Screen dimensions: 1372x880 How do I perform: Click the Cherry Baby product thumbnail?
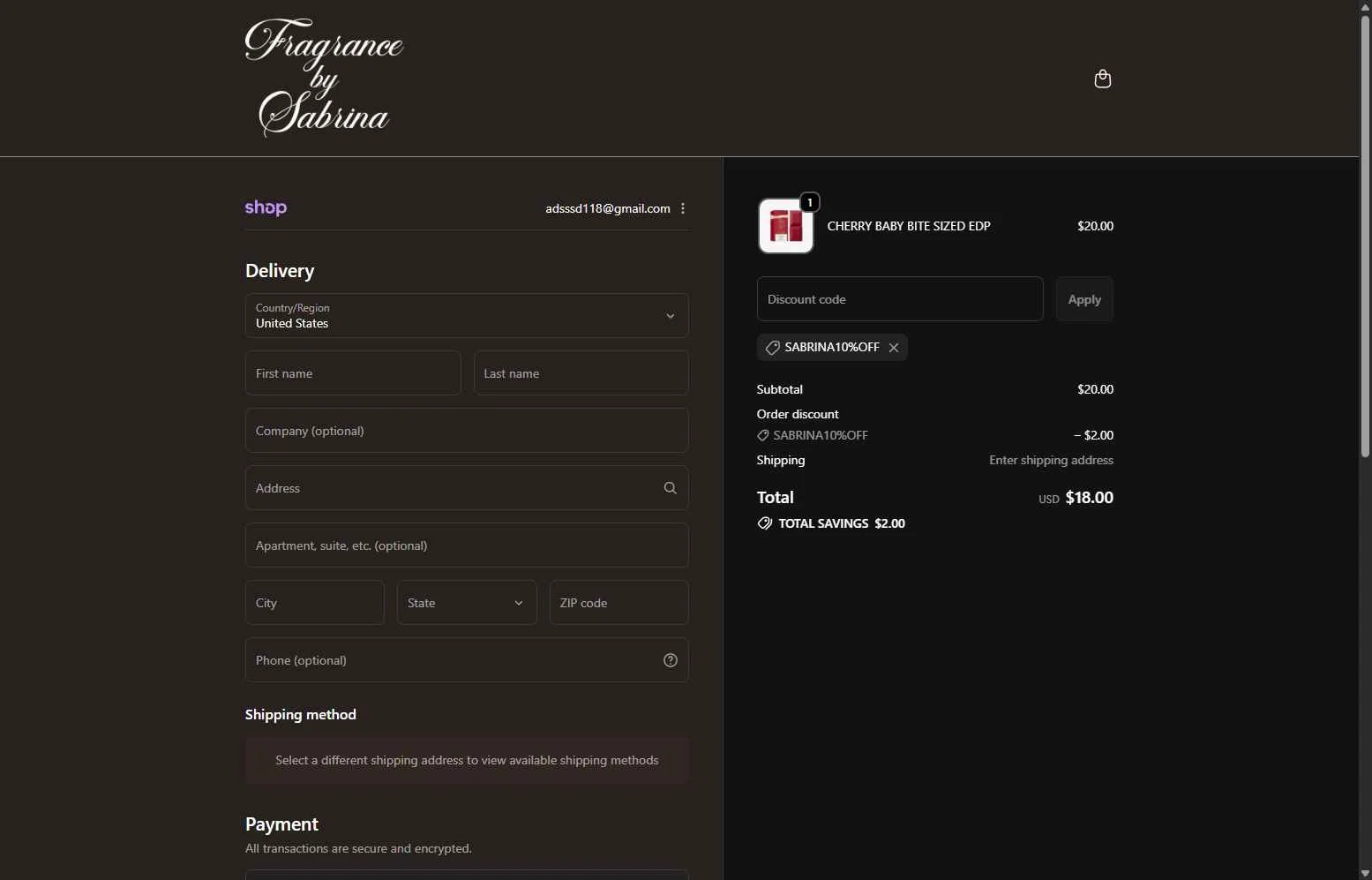pyautogui.click(x=786, y=226)
